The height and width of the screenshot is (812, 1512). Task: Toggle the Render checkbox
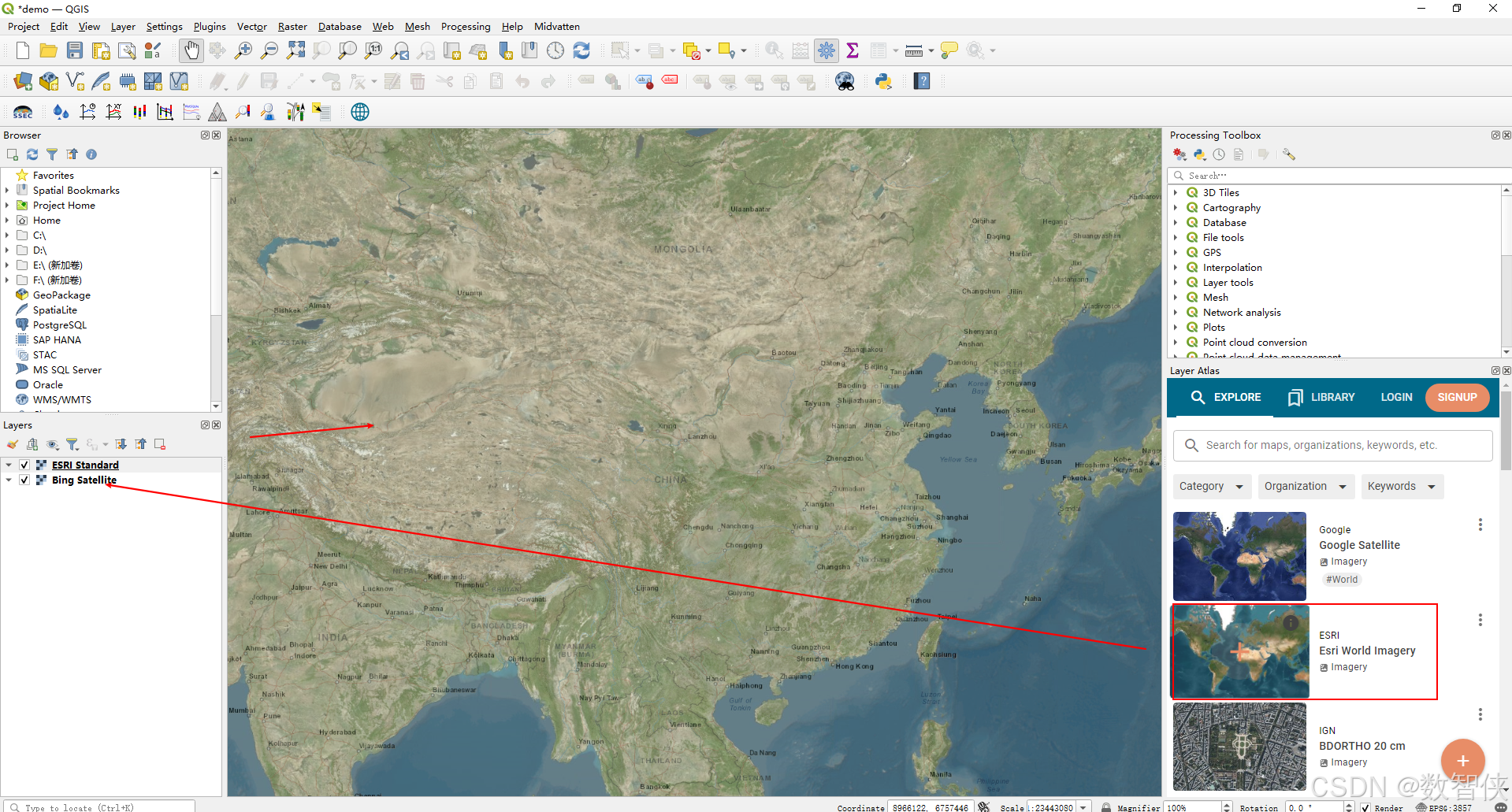(x=1365, y=807)
